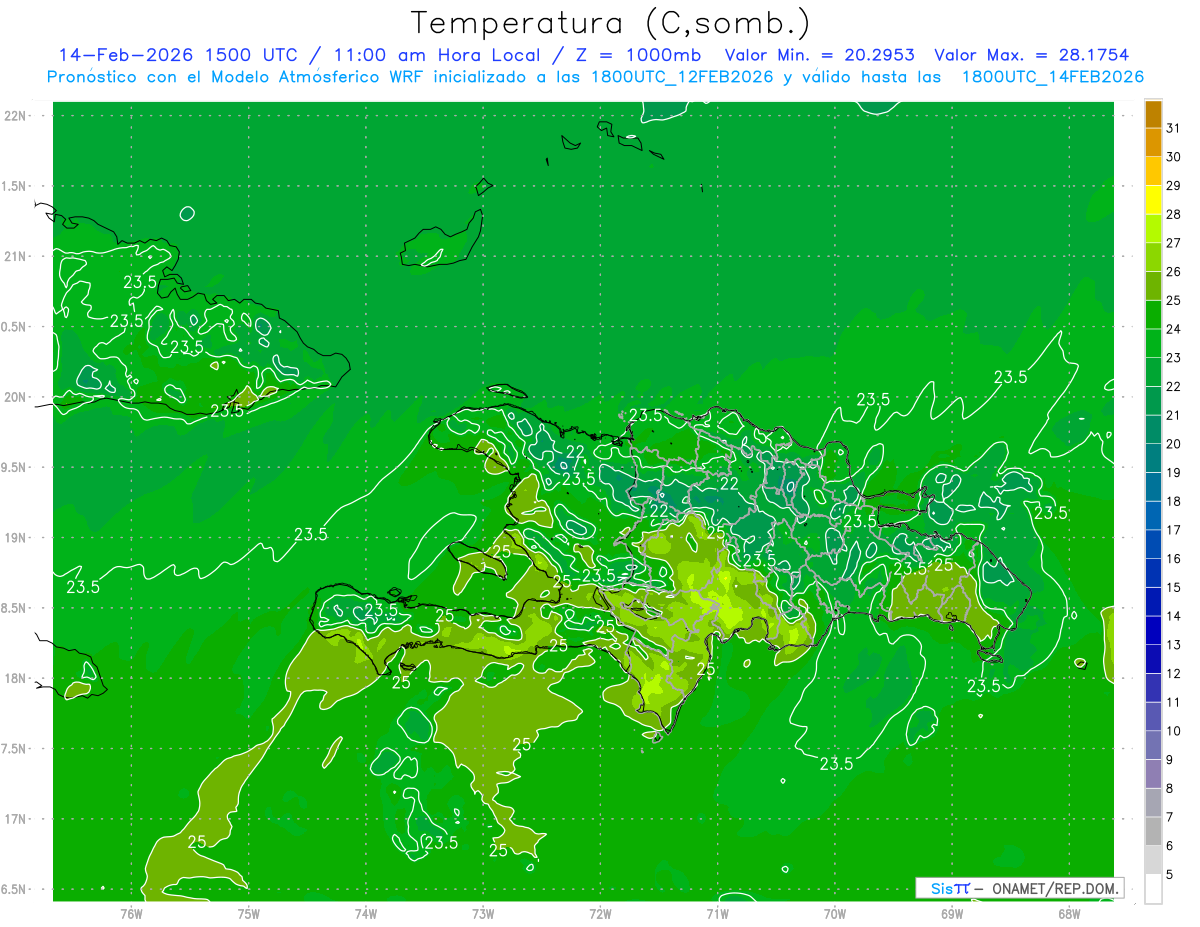Viewport: 1200px width, 927px height.
Task: Click the "17N" latitude axis label
Action: (15, 819)
